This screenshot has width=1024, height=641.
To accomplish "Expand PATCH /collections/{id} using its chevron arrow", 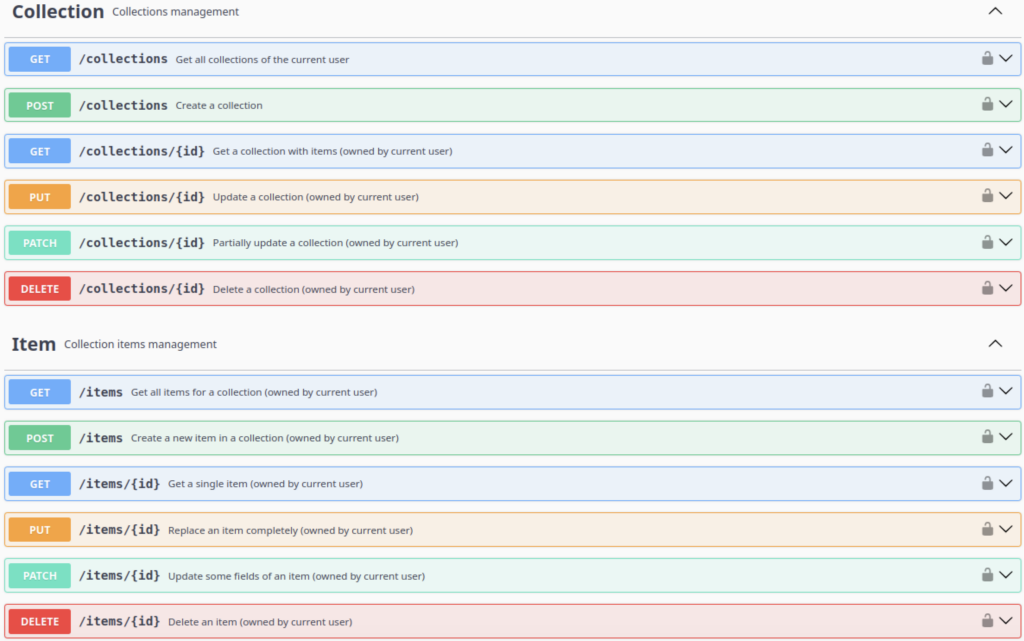I will [x=1006, y=242].
